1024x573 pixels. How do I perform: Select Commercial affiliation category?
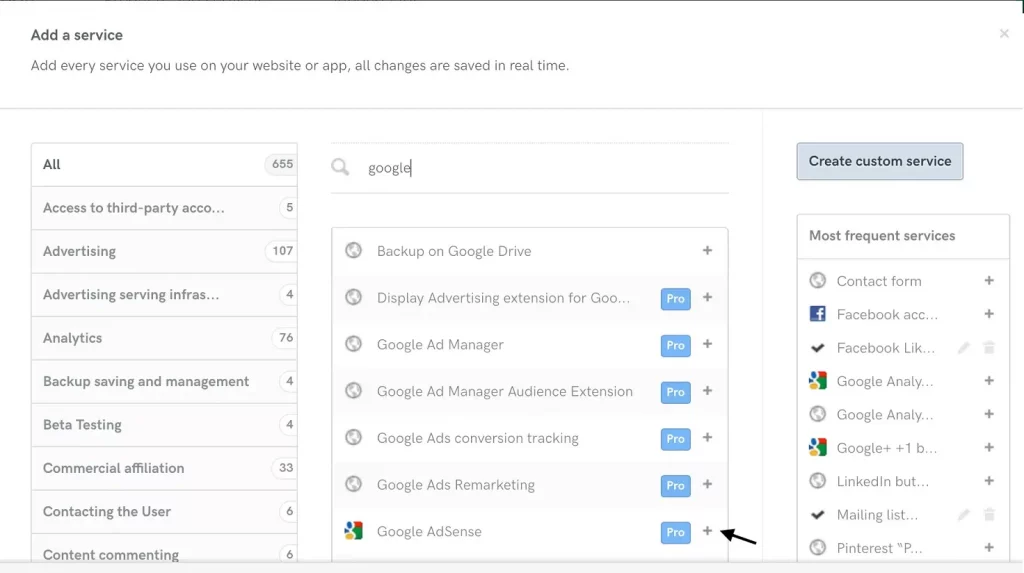(x=164, y=468)
